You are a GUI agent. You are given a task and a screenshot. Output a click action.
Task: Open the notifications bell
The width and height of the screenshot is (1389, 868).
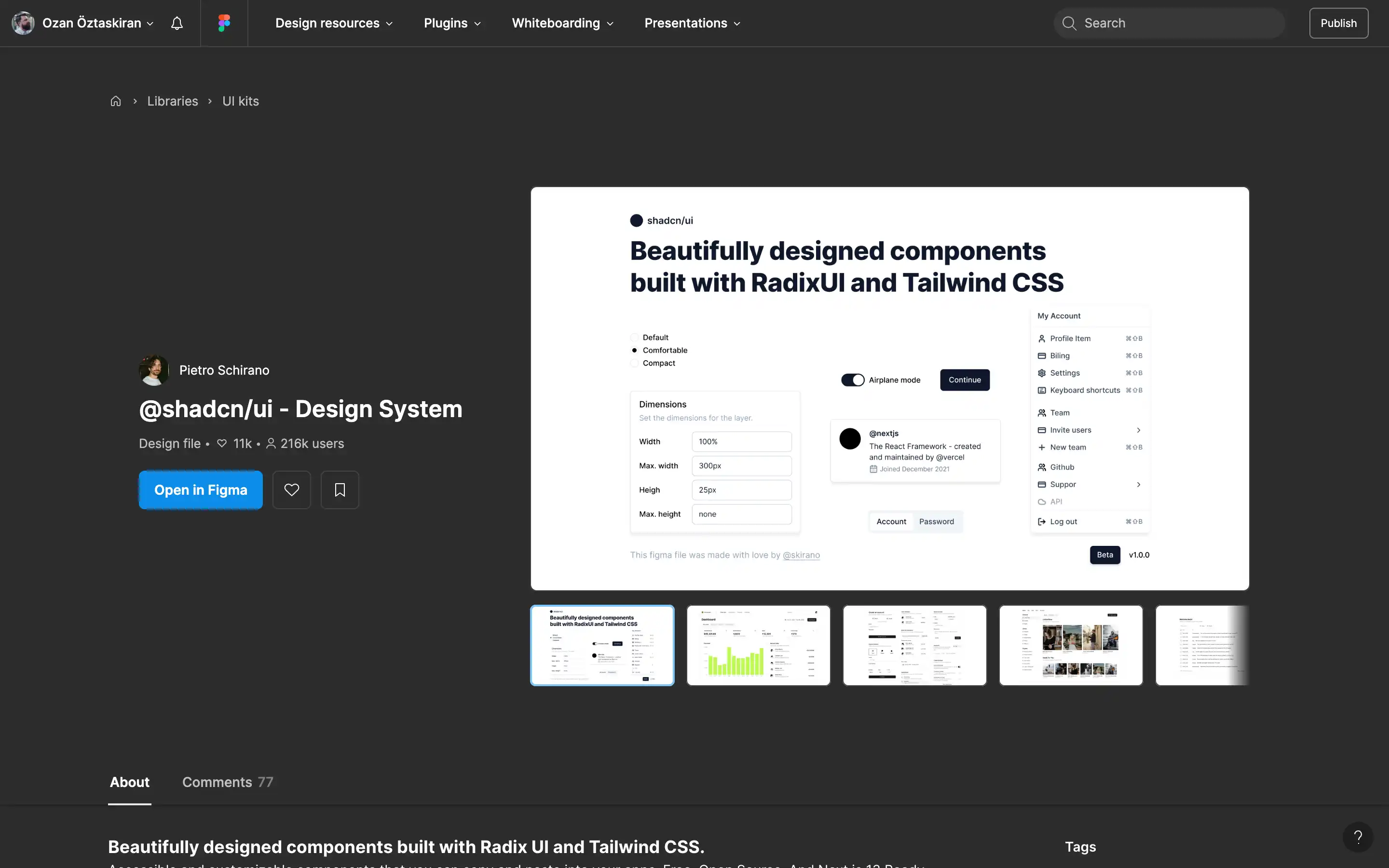(177, 23)
